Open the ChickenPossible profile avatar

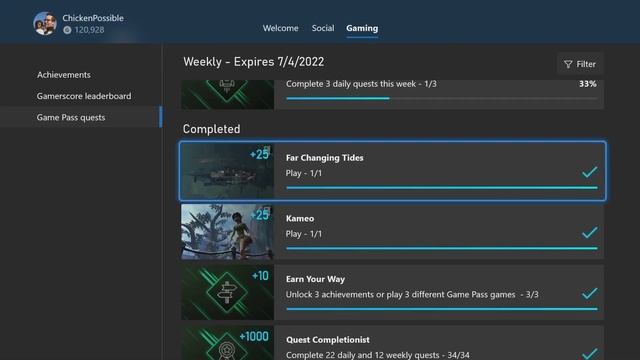tap(45, 24)
